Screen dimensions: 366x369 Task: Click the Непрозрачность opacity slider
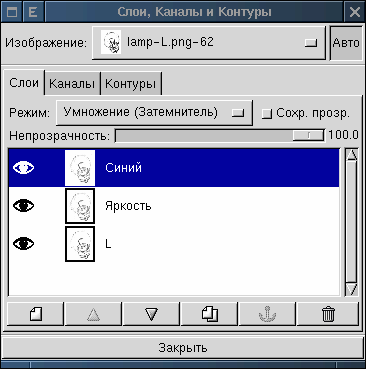(219, 136)
